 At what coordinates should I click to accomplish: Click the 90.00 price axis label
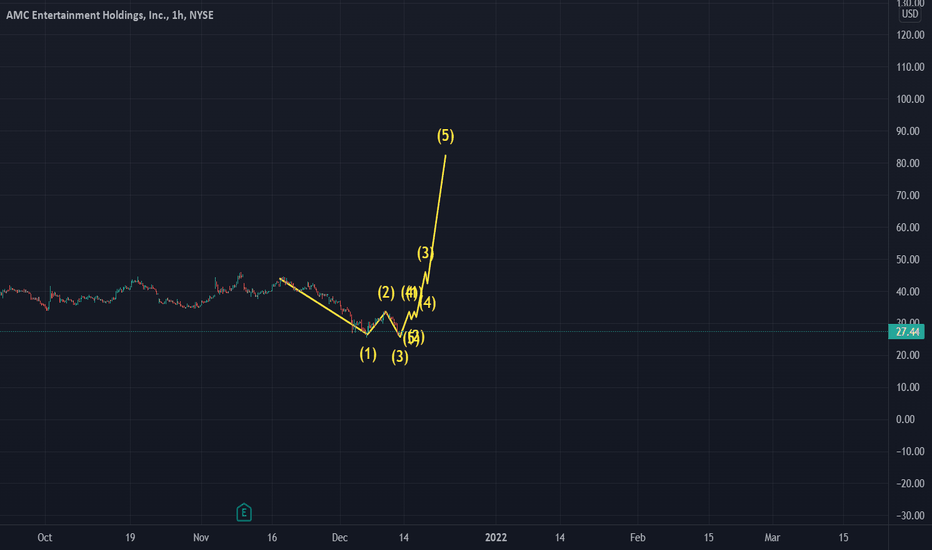(x=908, y=131)
